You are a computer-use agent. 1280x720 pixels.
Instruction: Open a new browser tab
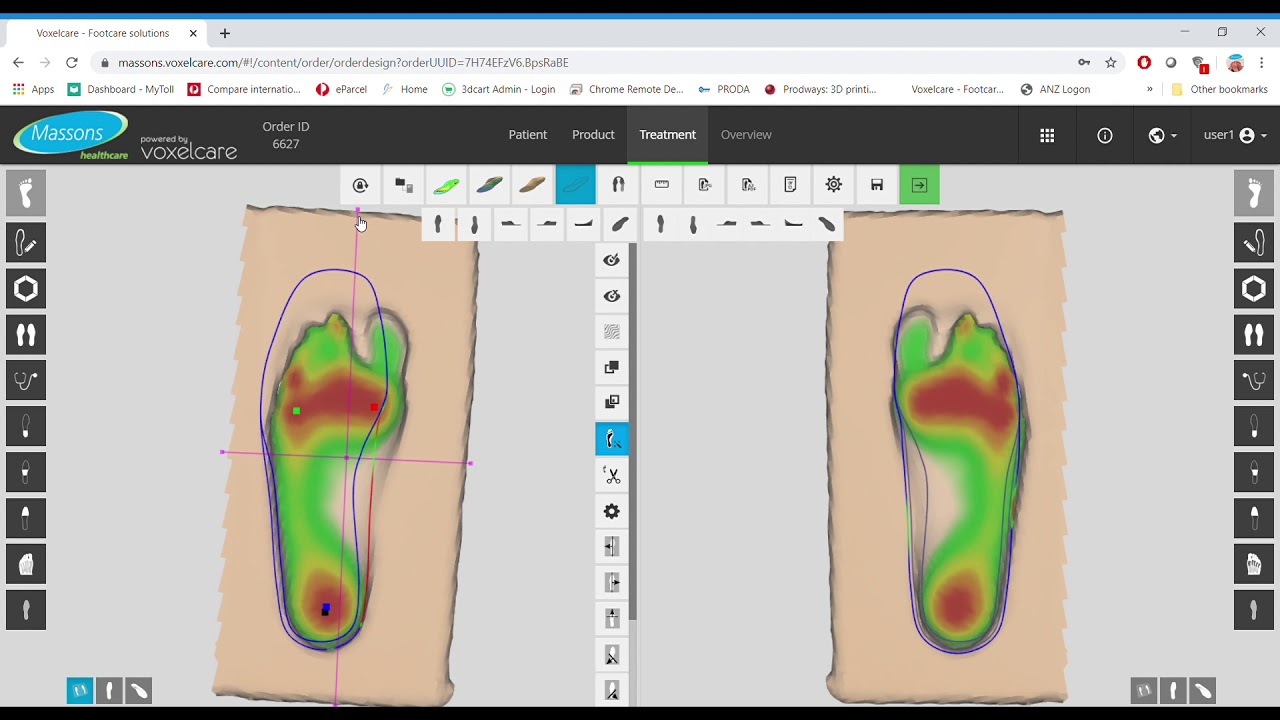pos(225,33)
